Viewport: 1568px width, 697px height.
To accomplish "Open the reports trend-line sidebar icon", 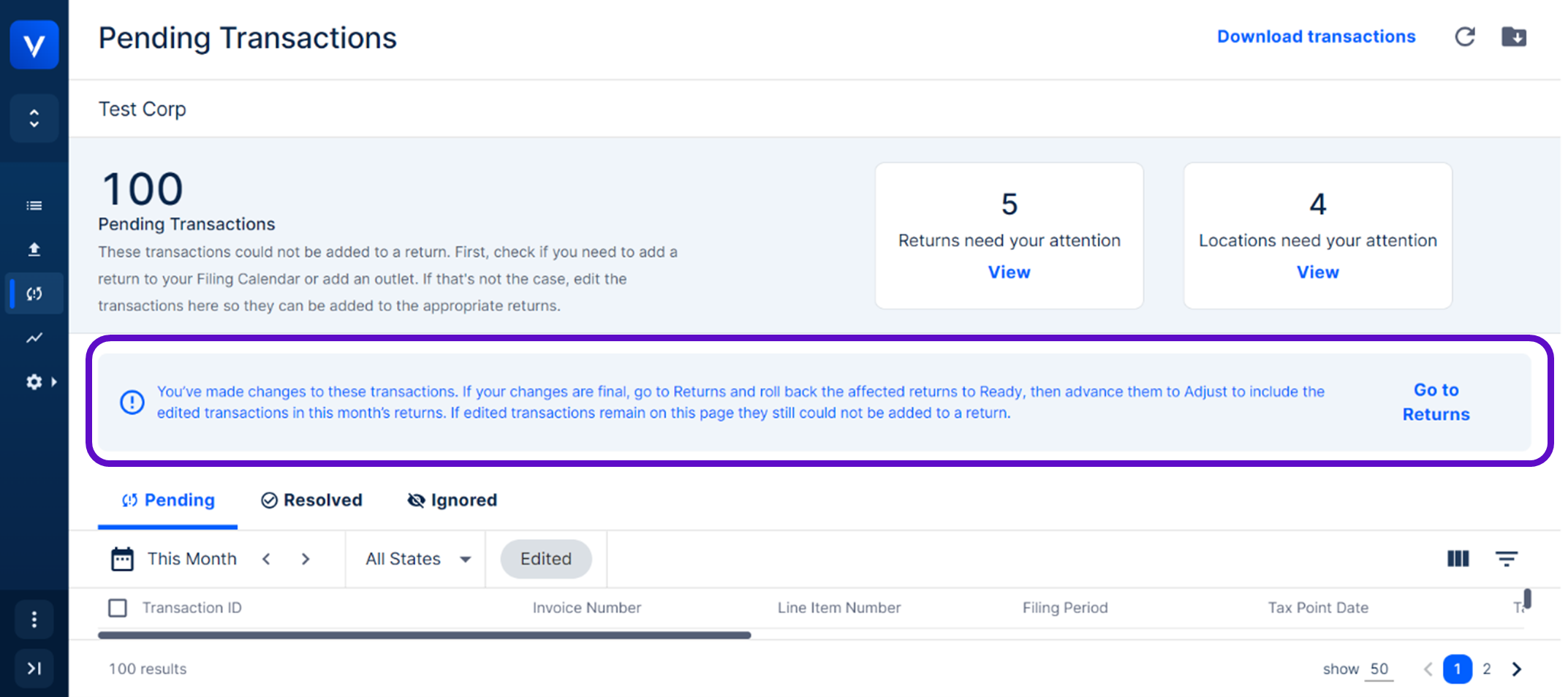I will point(34,338).
